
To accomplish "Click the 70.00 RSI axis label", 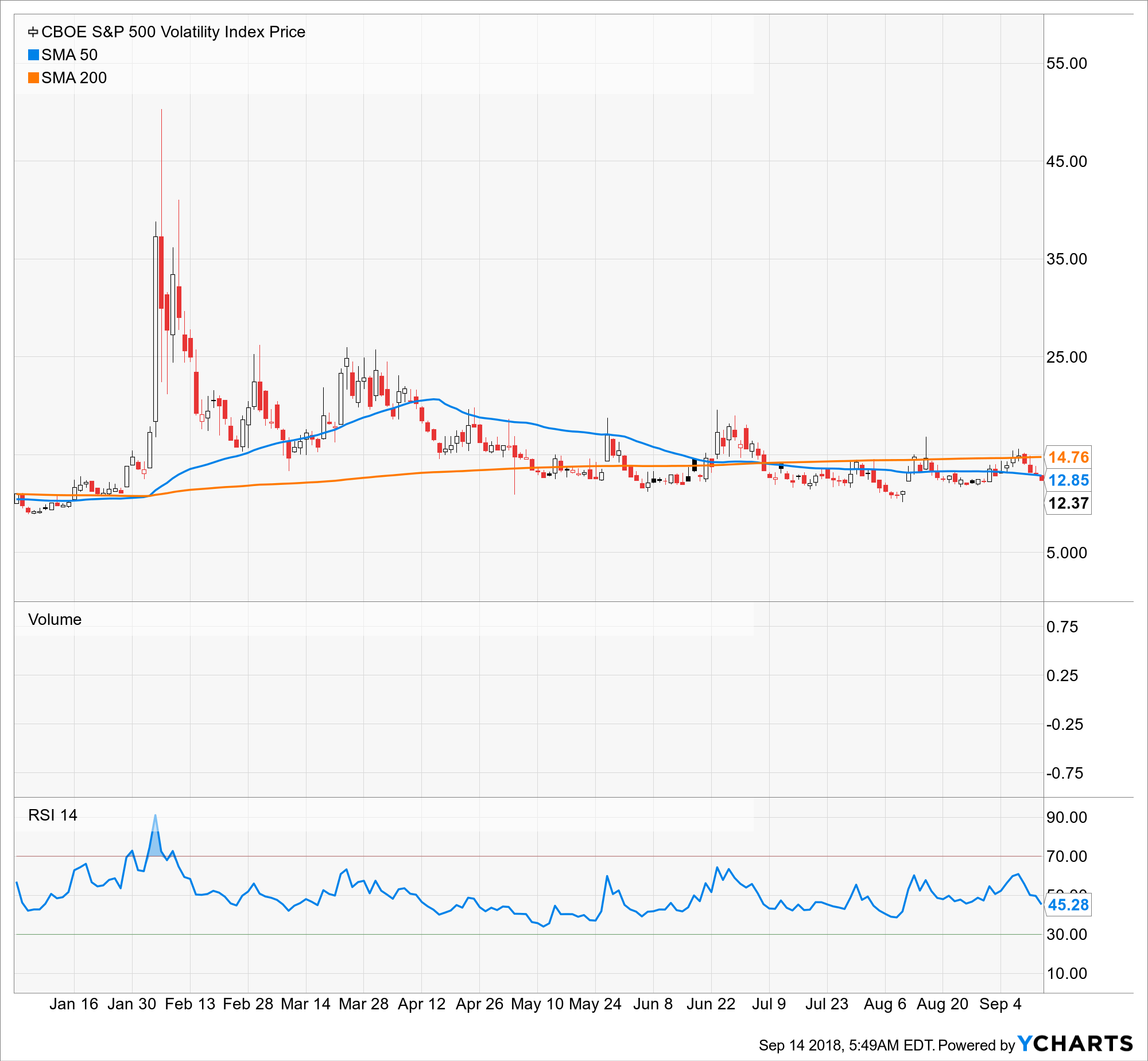I will 1066,857.
